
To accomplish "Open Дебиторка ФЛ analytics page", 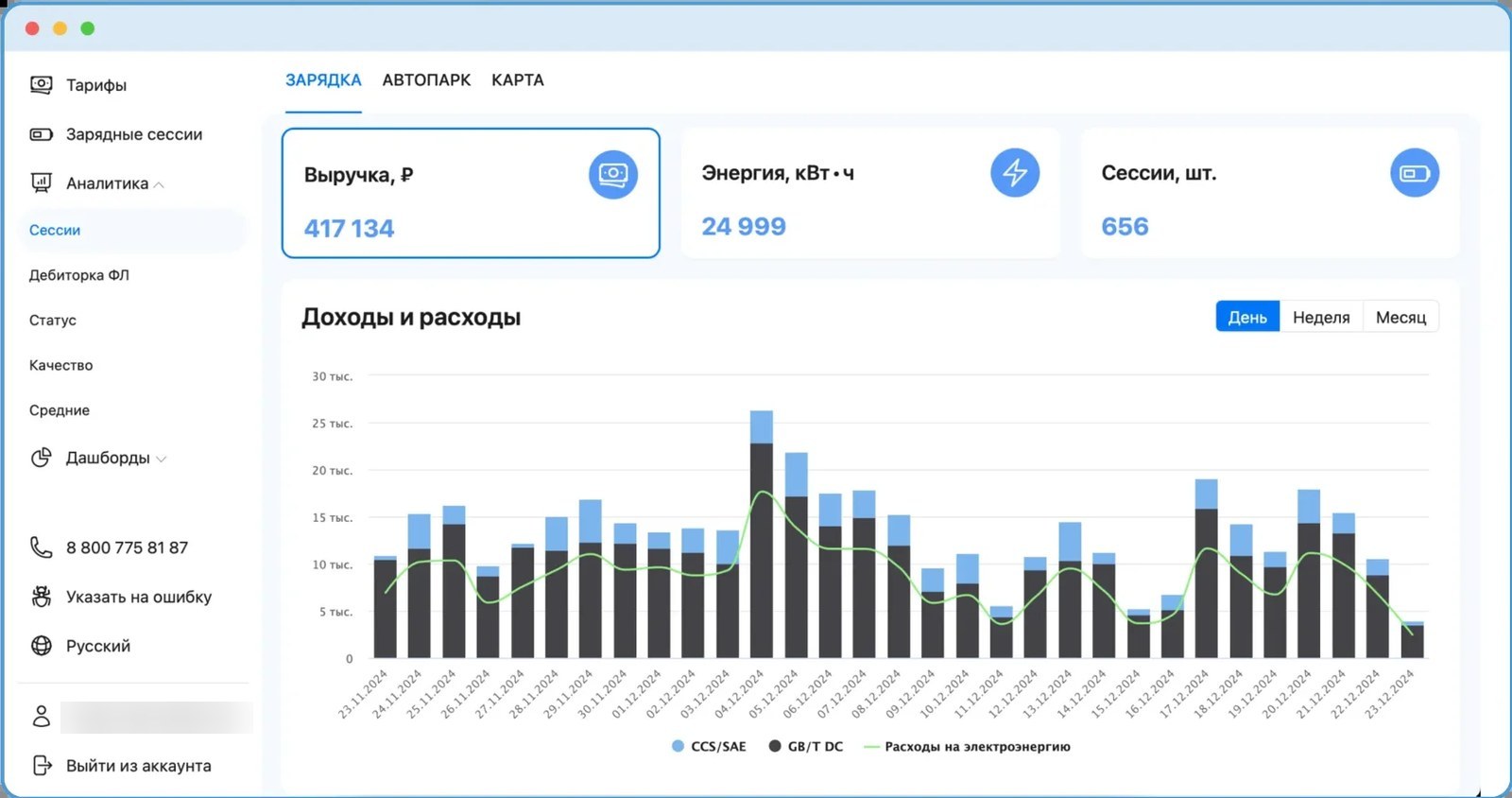I will point(79,275).
